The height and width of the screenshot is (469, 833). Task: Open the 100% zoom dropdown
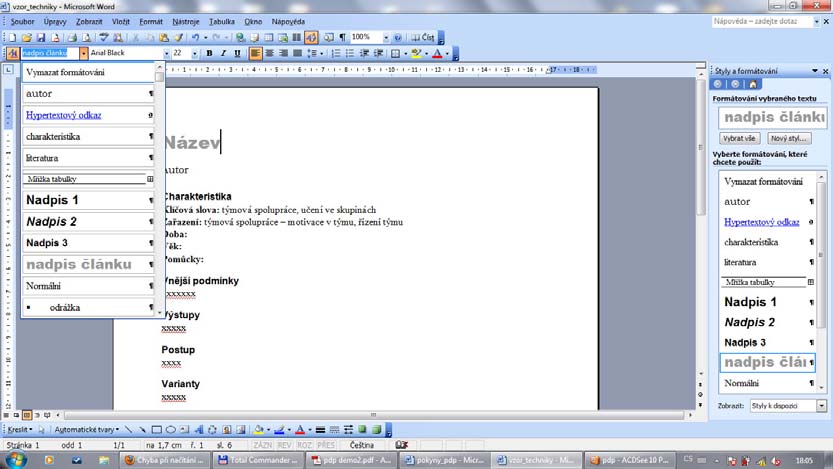pos(386,37)
